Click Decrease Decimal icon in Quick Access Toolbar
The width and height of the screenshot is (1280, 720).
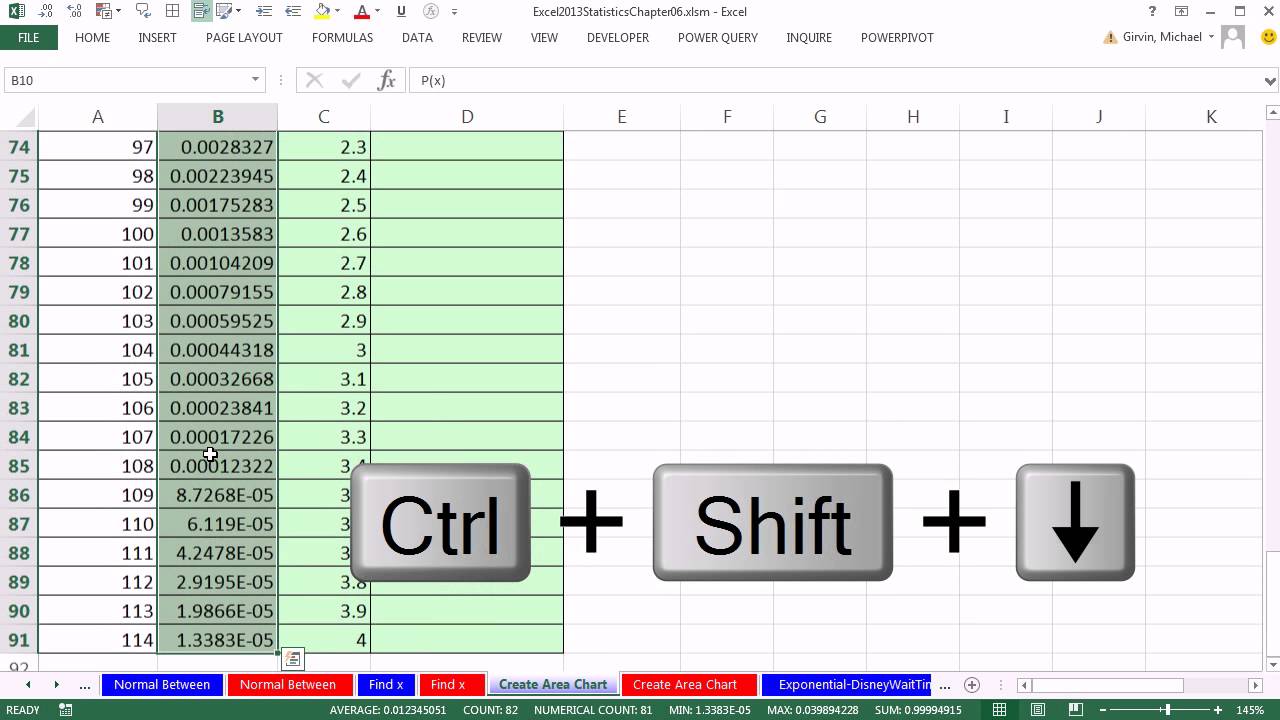[46, 11]
